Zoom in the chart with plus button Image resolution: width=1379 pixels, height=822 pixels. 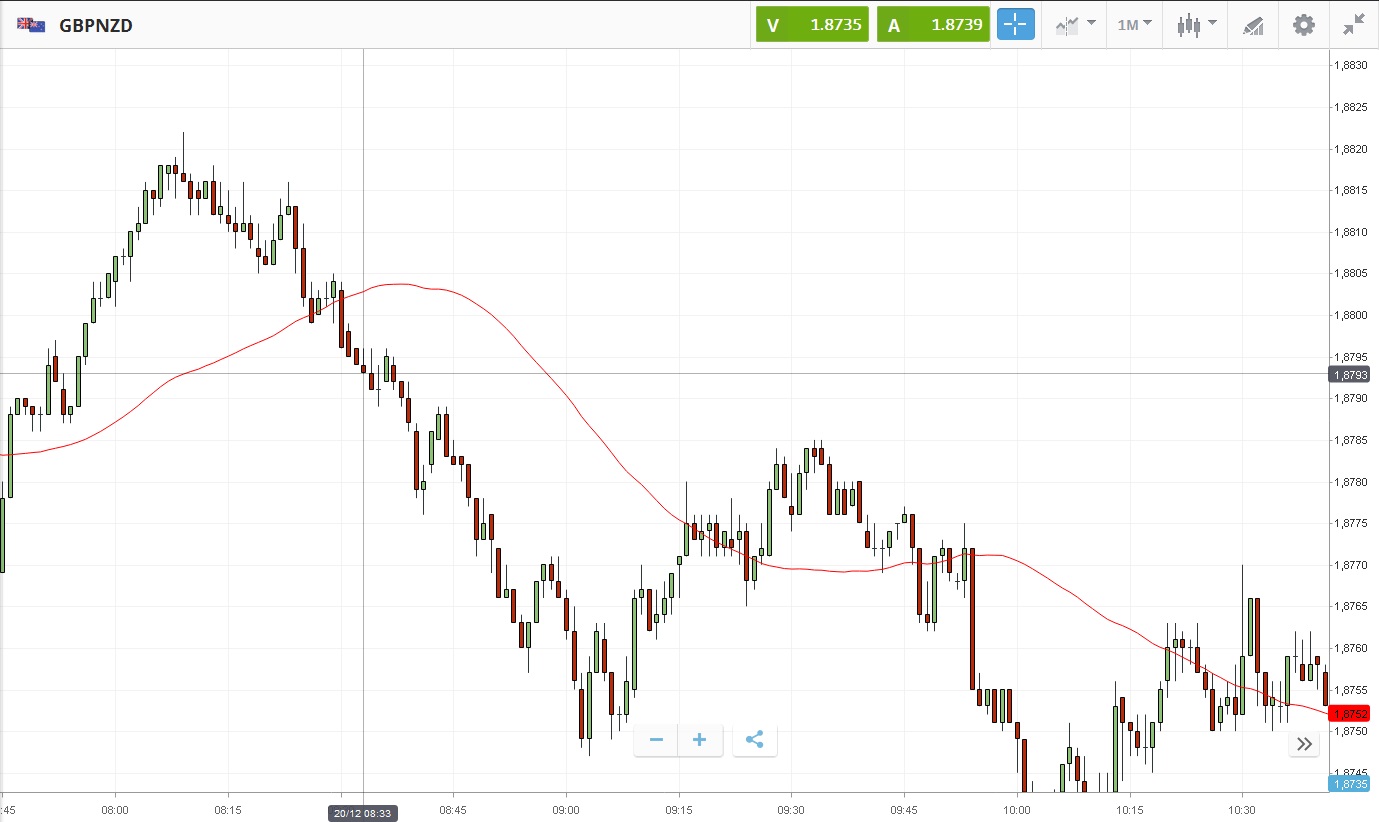(x=700, y=740)
